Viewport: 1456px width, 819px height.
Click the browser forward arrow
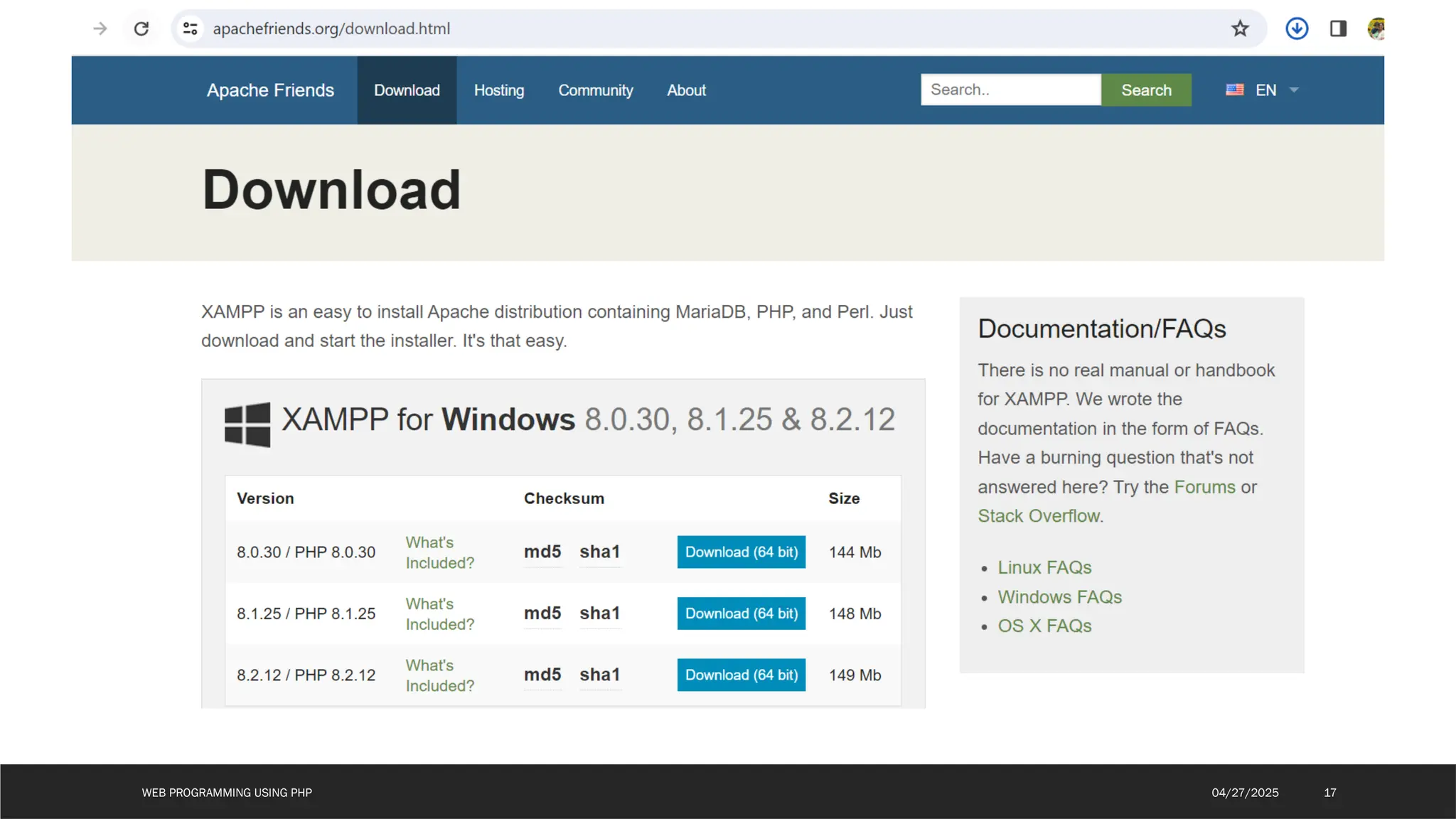pyautogui.click(x=100, y=28)
